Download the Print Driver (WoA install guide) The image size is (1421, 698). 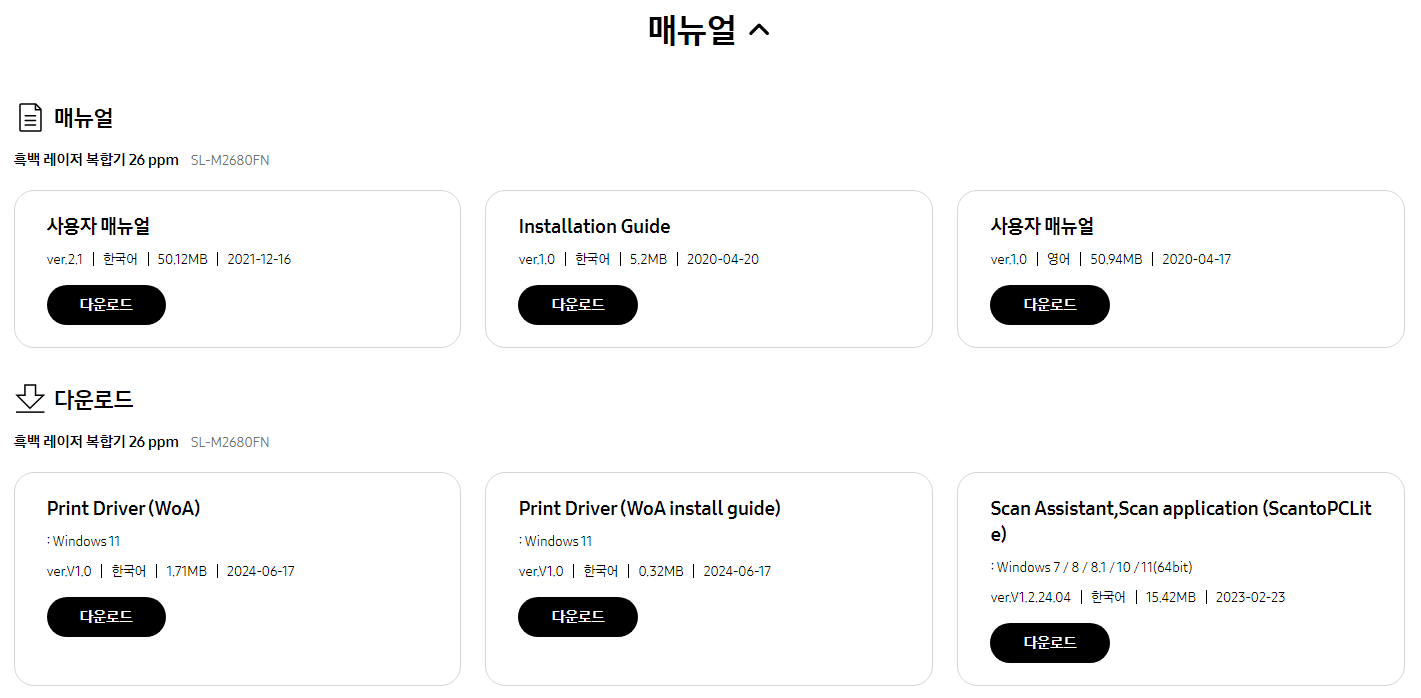point(577,616)
